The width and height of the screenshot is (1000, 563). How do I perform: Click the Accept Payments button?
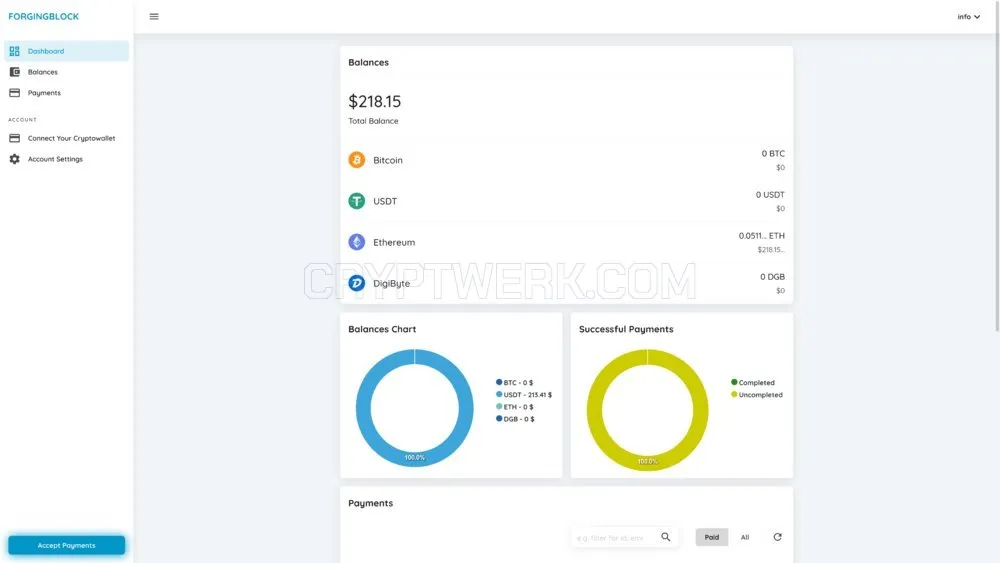coord(66,545)
